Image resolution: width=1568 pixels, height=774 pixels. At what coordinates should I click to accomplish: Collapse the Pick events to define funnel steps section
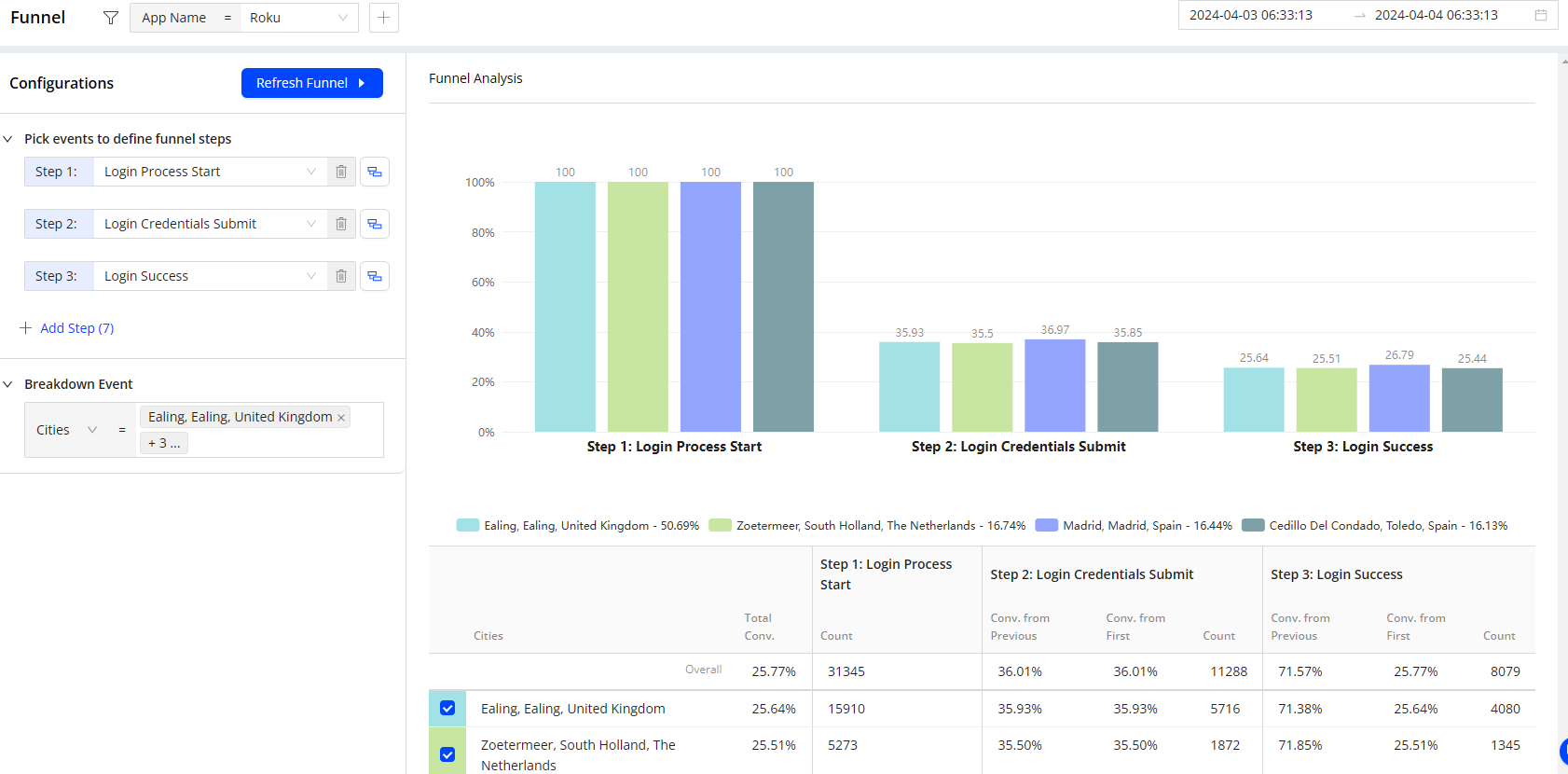8,139
